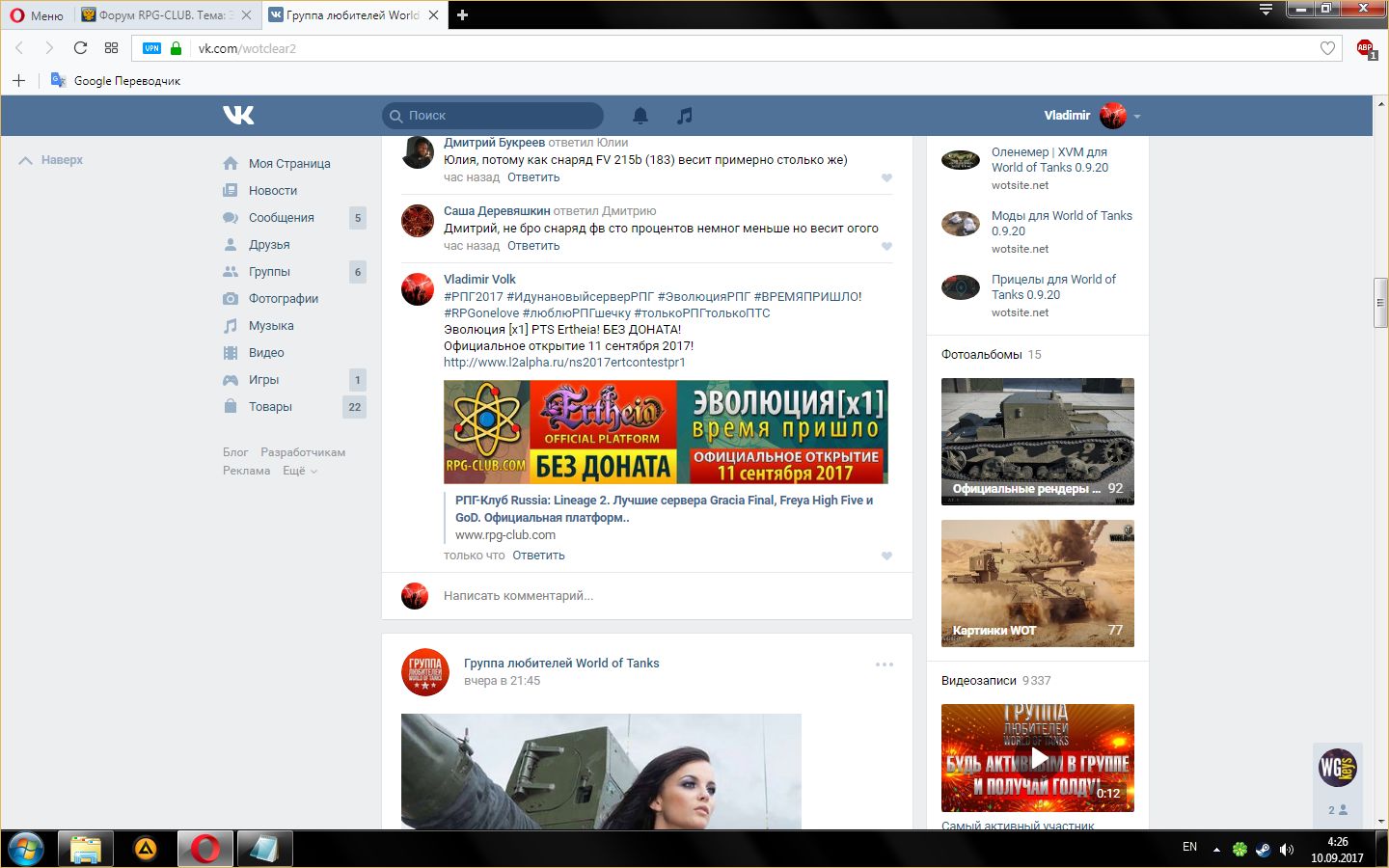Like Саша Деревяшкин's comment heart
Screen dimensions: 1389x868
(886, 246)
